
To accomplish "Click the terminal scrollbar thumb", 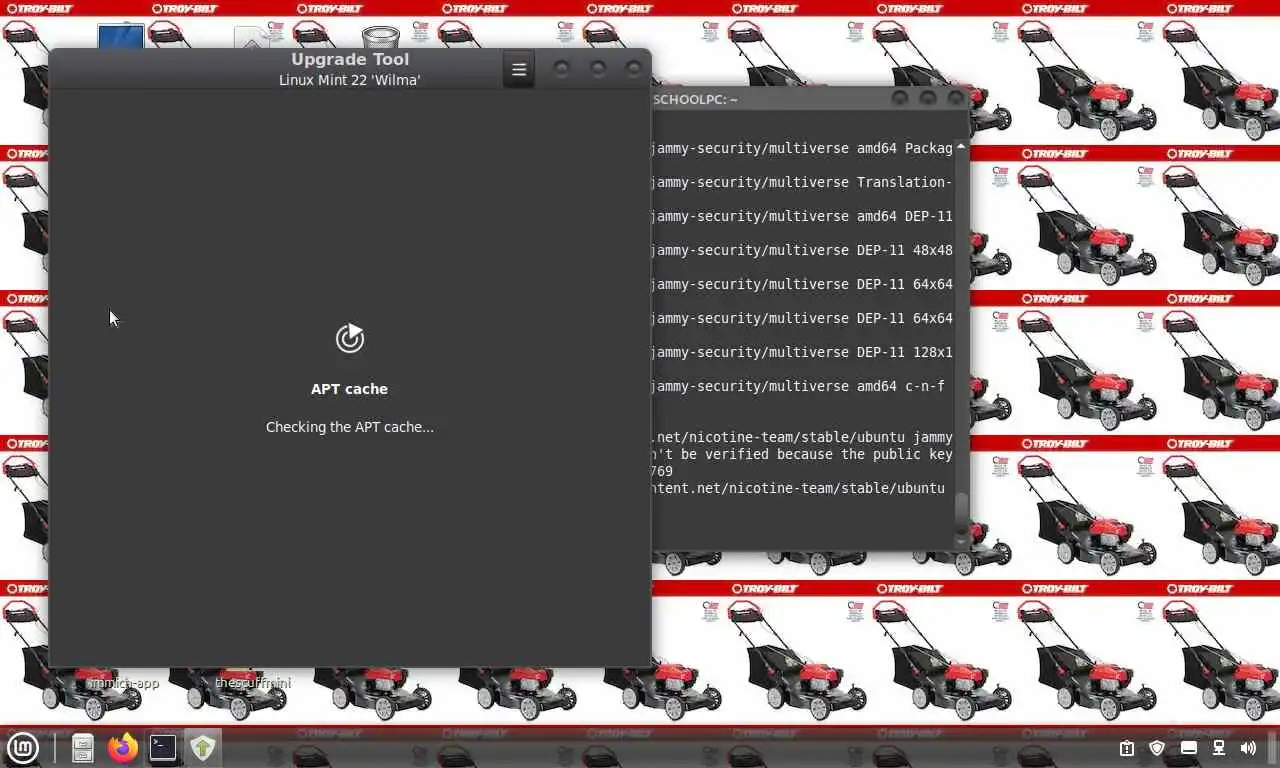I will point(961,512).
